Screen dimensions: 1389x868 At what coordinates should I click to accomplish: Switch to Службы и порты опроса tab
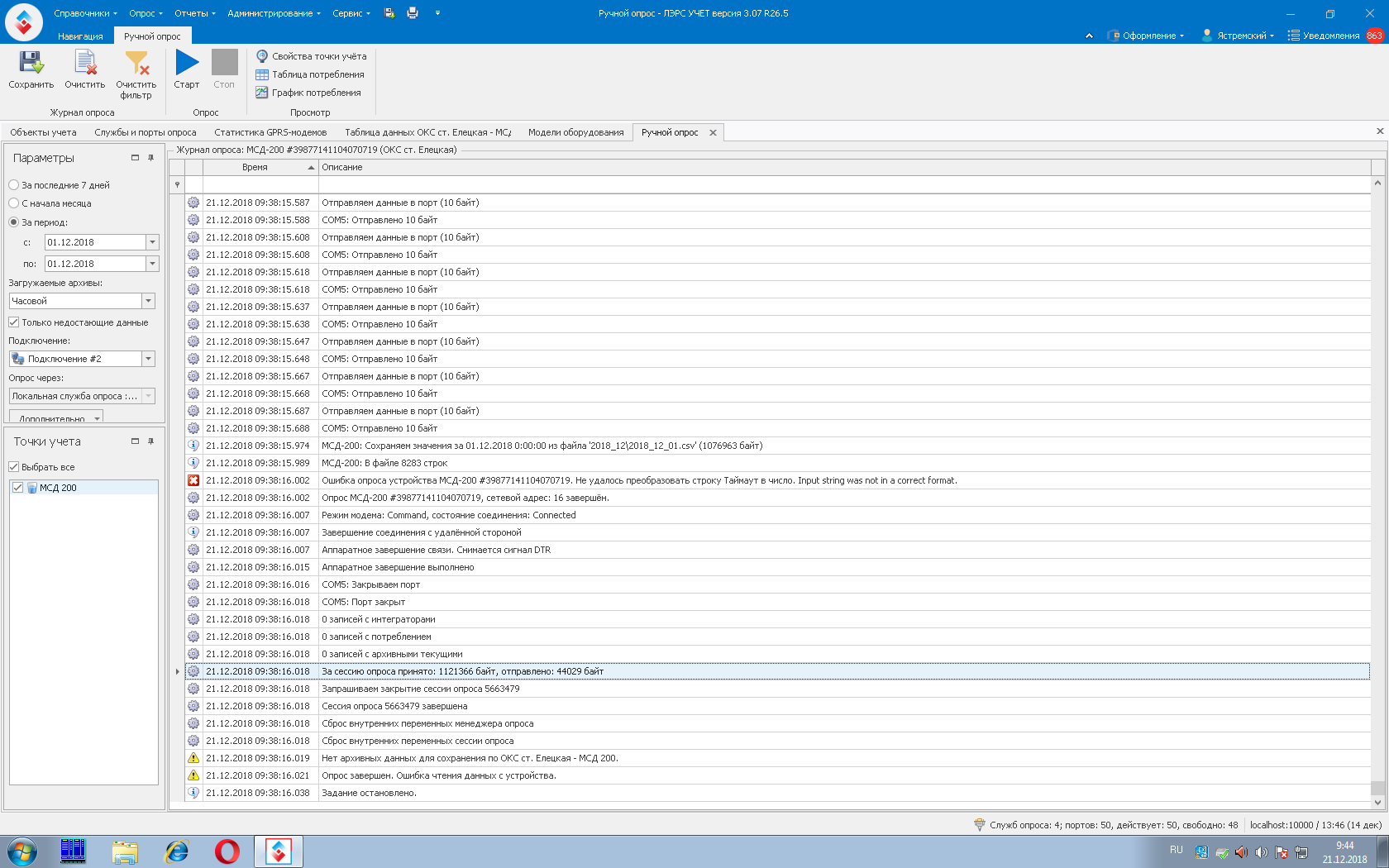(x=146, y=132)
